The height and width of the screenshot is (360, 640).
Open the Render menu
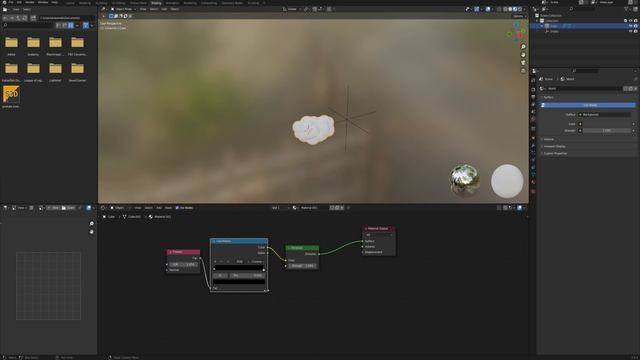30,2
